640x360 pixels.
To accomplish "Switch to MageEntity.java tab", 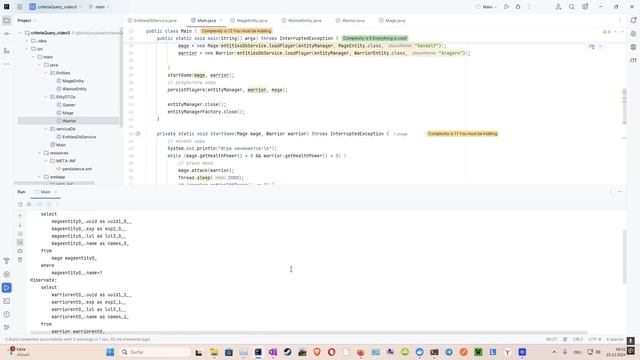I will [x=249, y=20].
